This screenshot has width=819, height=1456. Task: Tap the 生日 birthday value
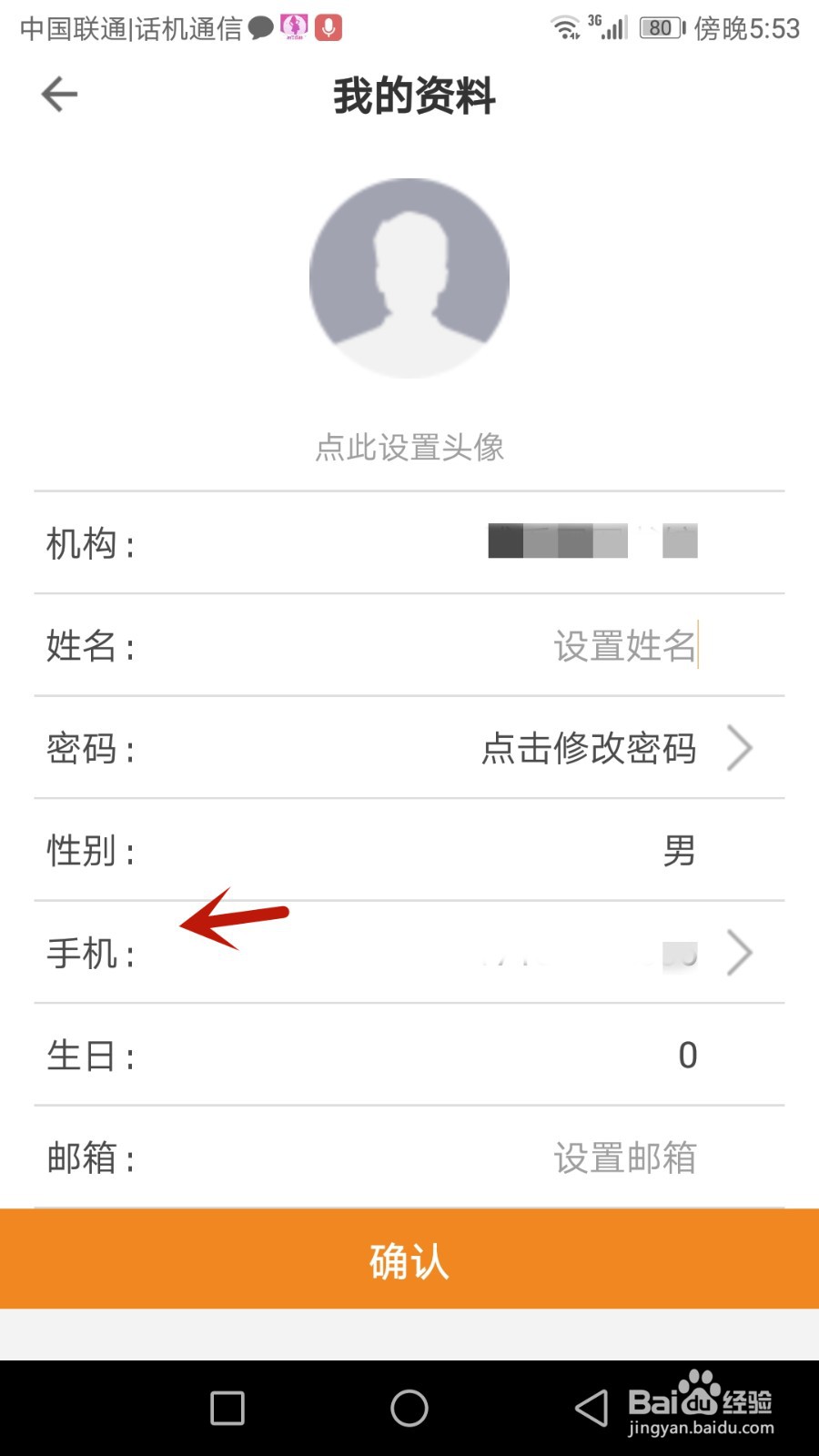pyautogui.click(x=687, y=1056)
